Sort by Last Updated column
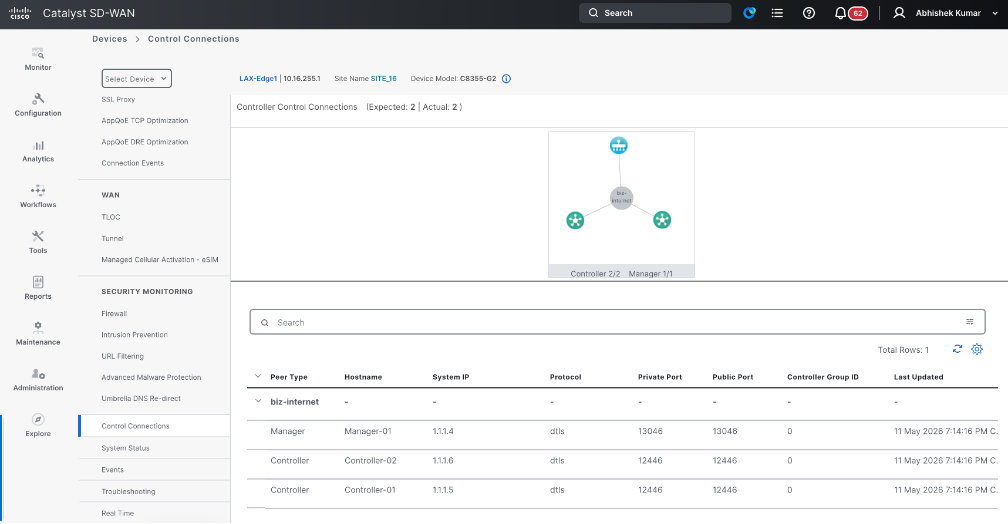Image resolution: width=1008 pixels, height=524 pixels. [x=919, y=377]
